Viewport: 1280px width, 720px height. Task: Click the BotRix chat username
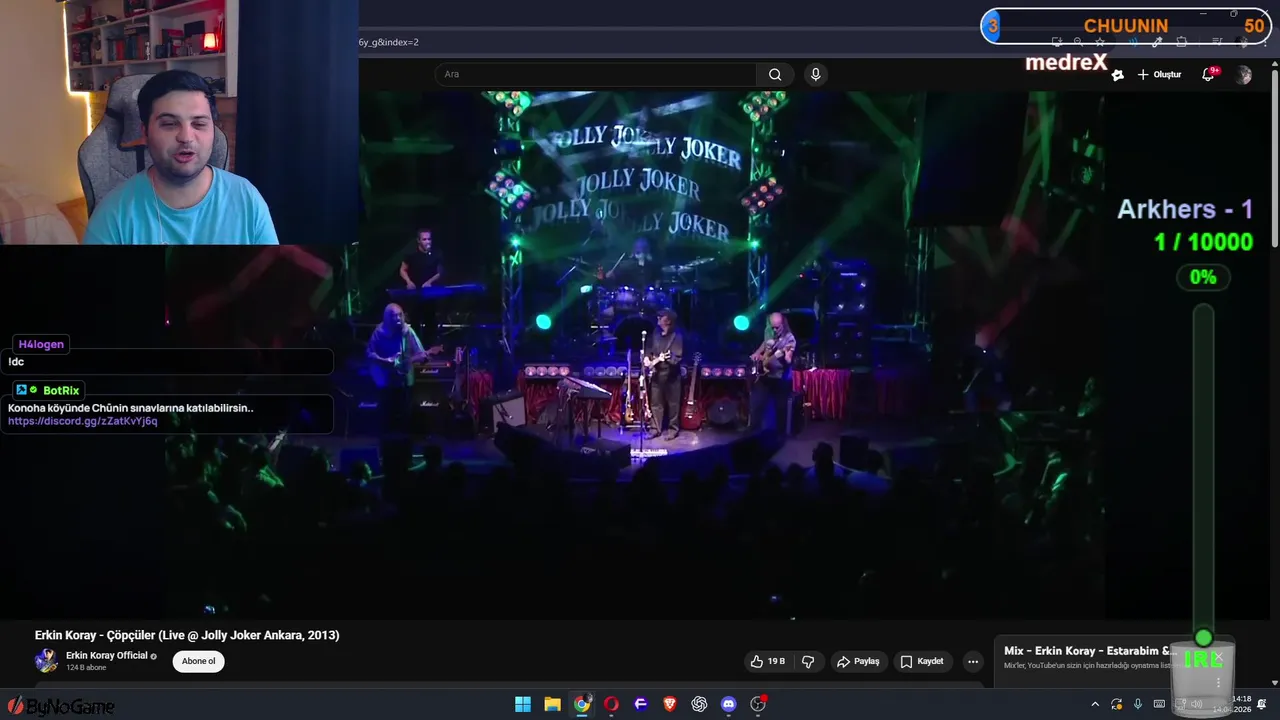point(61,390)
